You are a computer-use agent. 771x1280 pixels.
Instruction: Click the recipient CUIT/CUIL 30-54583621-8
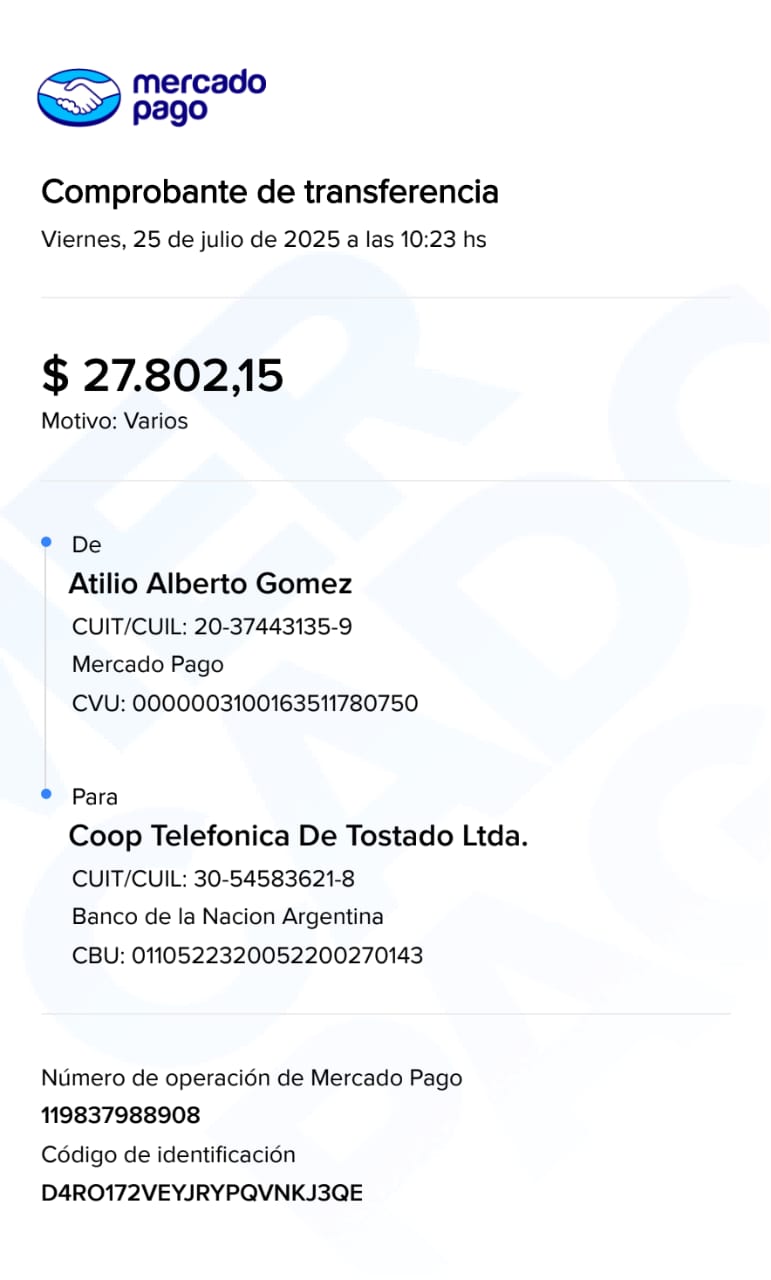pos(213,879)
